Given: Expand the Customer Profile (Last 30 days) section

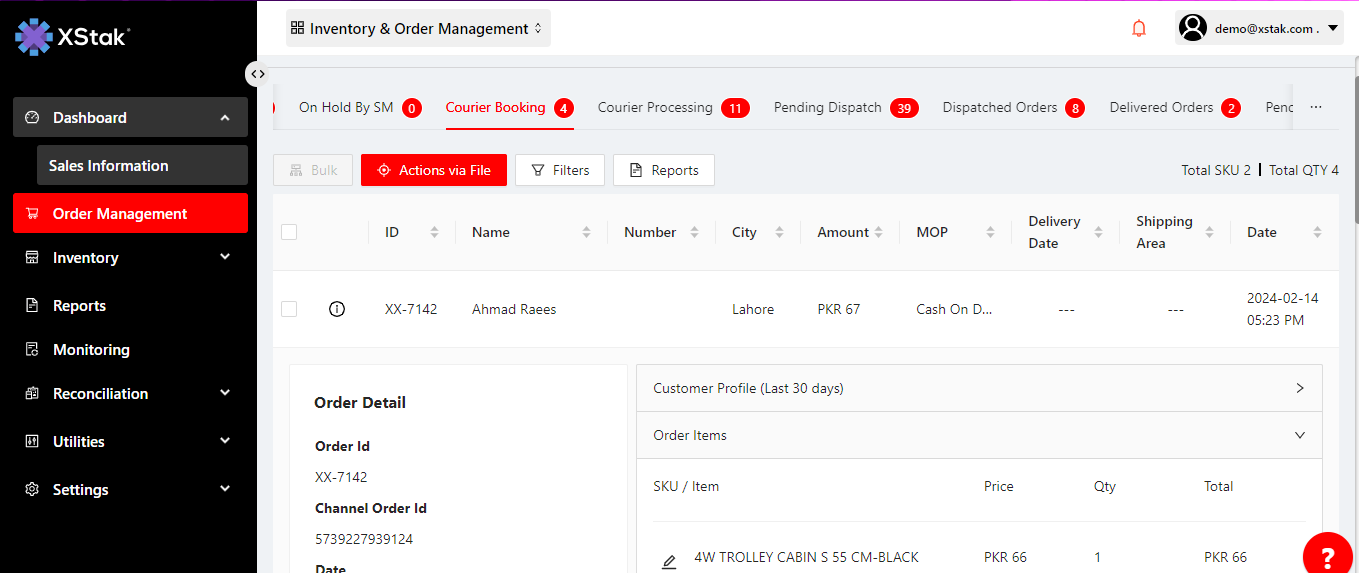Looking at the screenshot, I should (978, 388).
